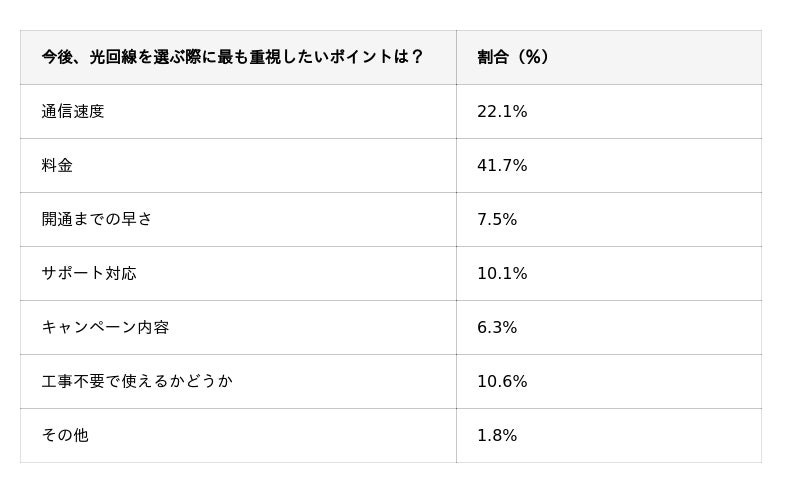
Task: Click the その他 row label
Action: 65,435
